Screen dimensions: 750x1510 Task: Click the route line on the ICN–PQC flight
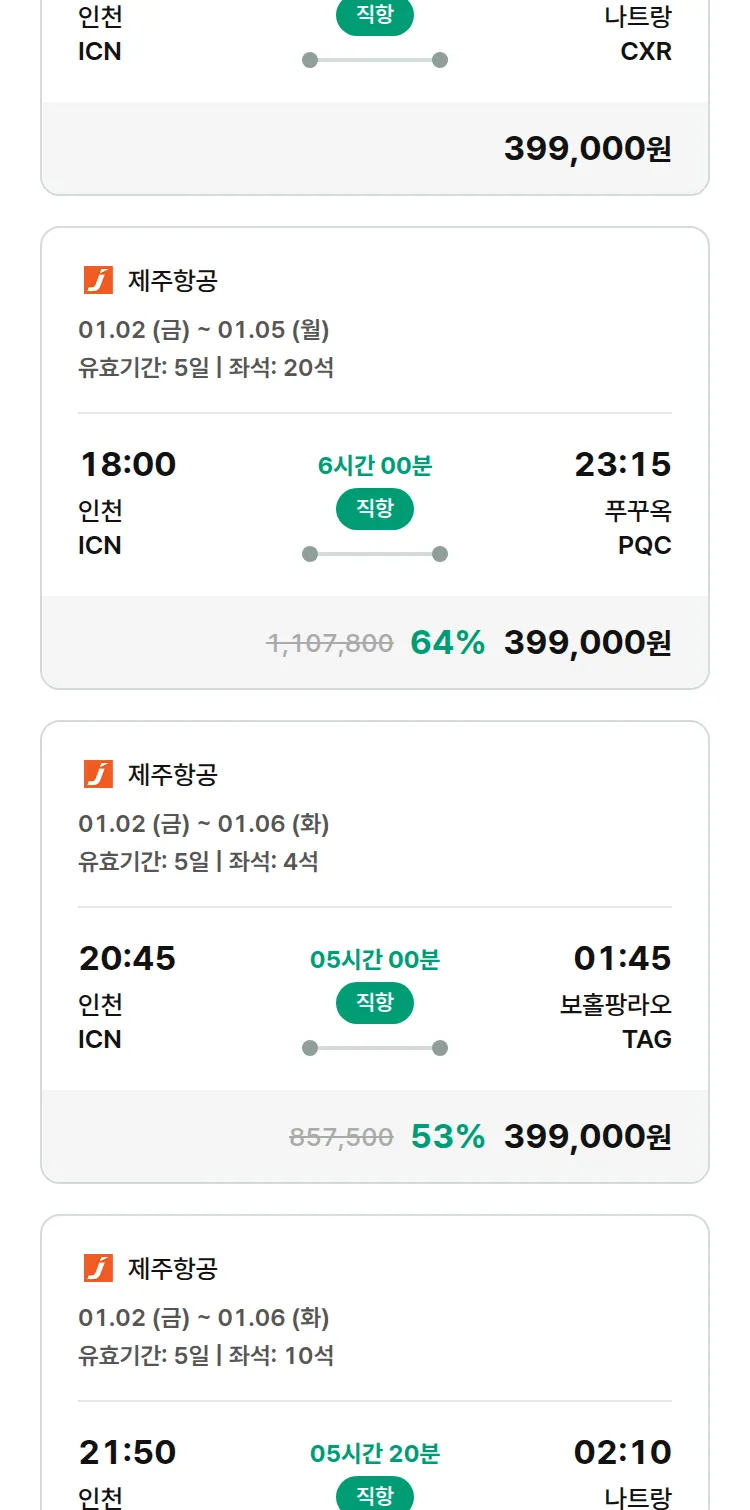[x=375, y=554]
